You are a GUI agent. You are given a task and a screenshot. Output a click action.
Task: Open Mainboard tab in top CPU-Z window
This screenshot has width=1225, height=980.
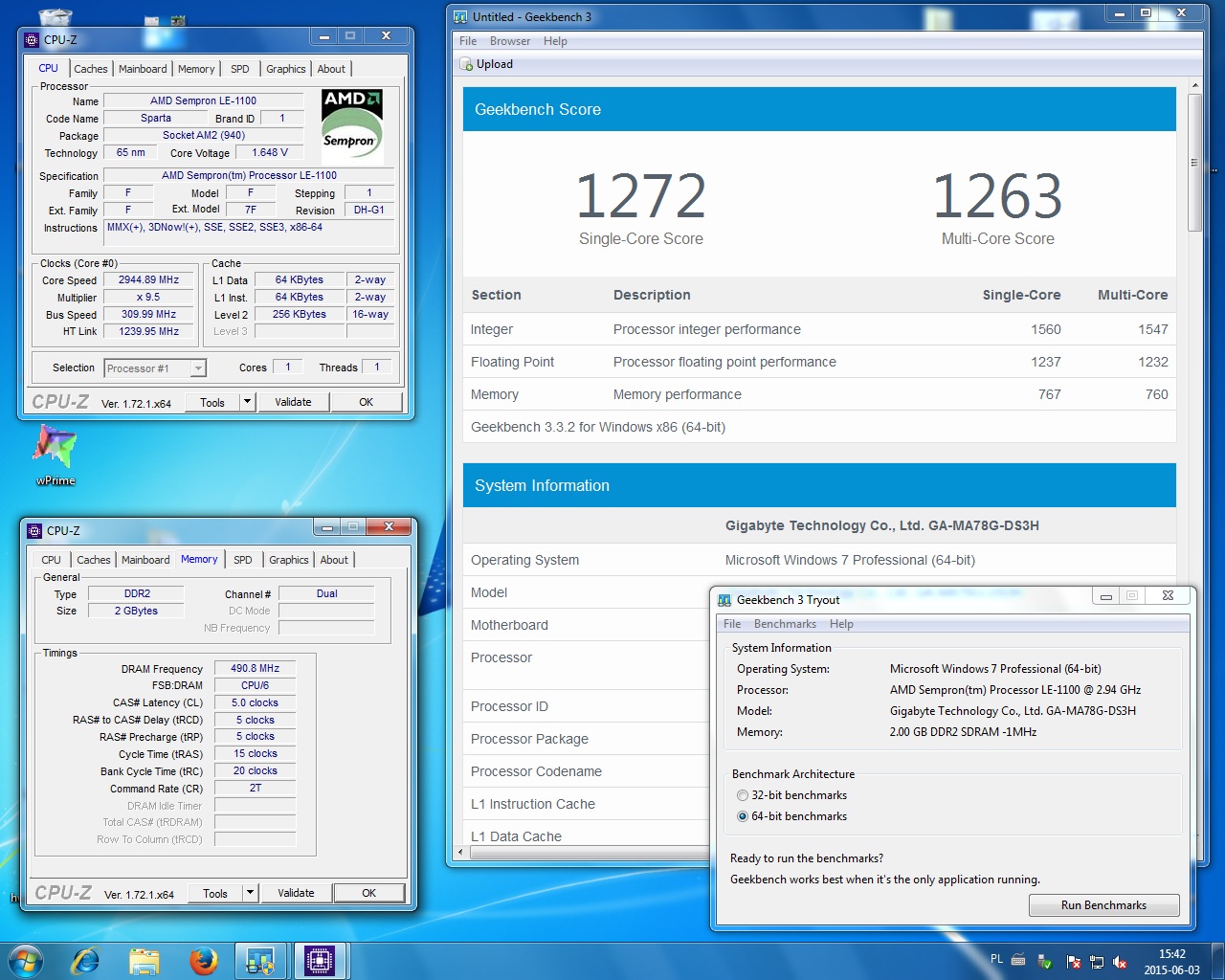pos(143,69)
